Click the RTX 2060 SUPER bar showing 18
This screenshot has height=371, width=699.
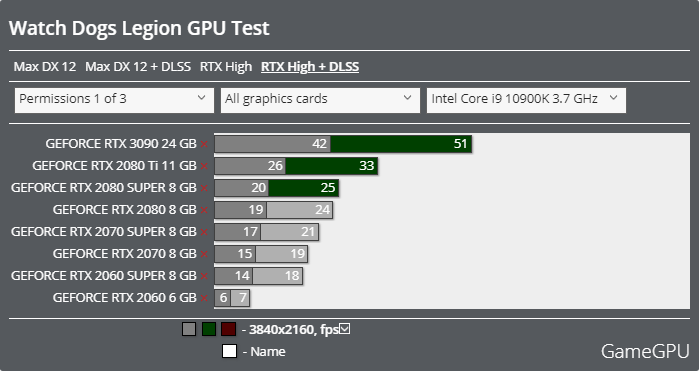click(278, 276)
